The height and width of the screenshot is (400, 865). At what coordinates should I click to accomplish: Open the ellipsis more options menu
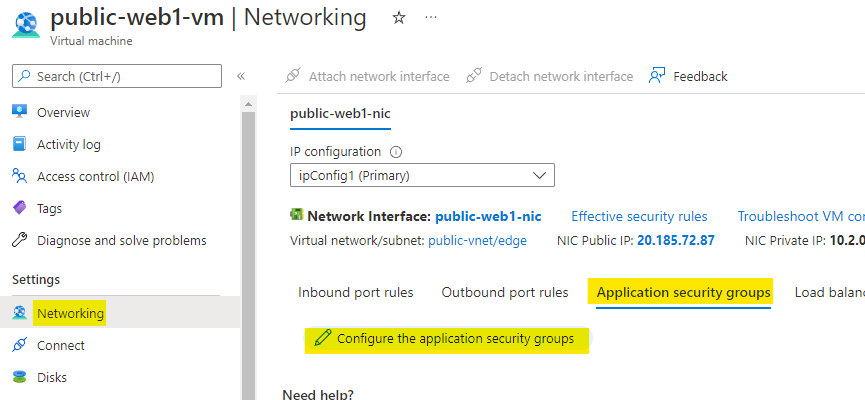[x=431, y=18]
